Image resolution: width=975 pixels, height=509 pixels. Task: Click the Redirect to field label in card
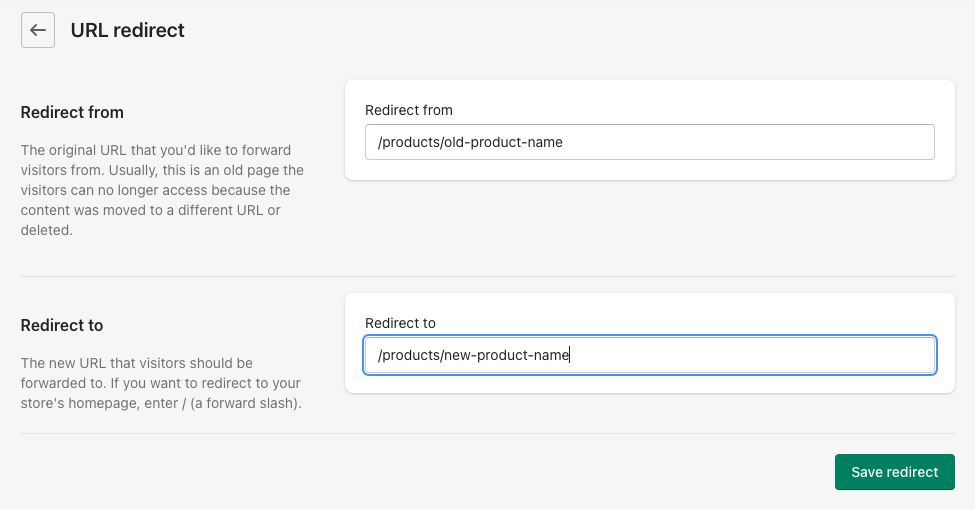[400, 323]
